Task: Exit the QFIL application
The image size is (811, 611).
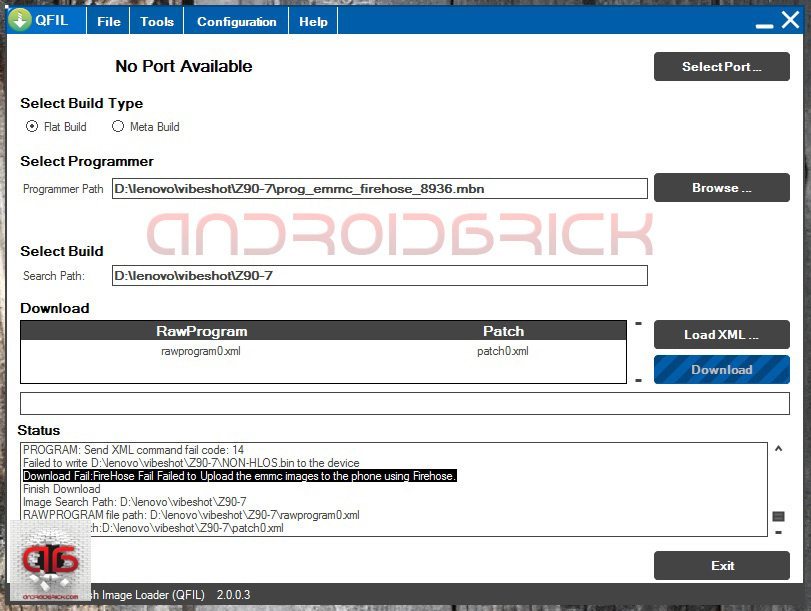Action: [721, 565]
